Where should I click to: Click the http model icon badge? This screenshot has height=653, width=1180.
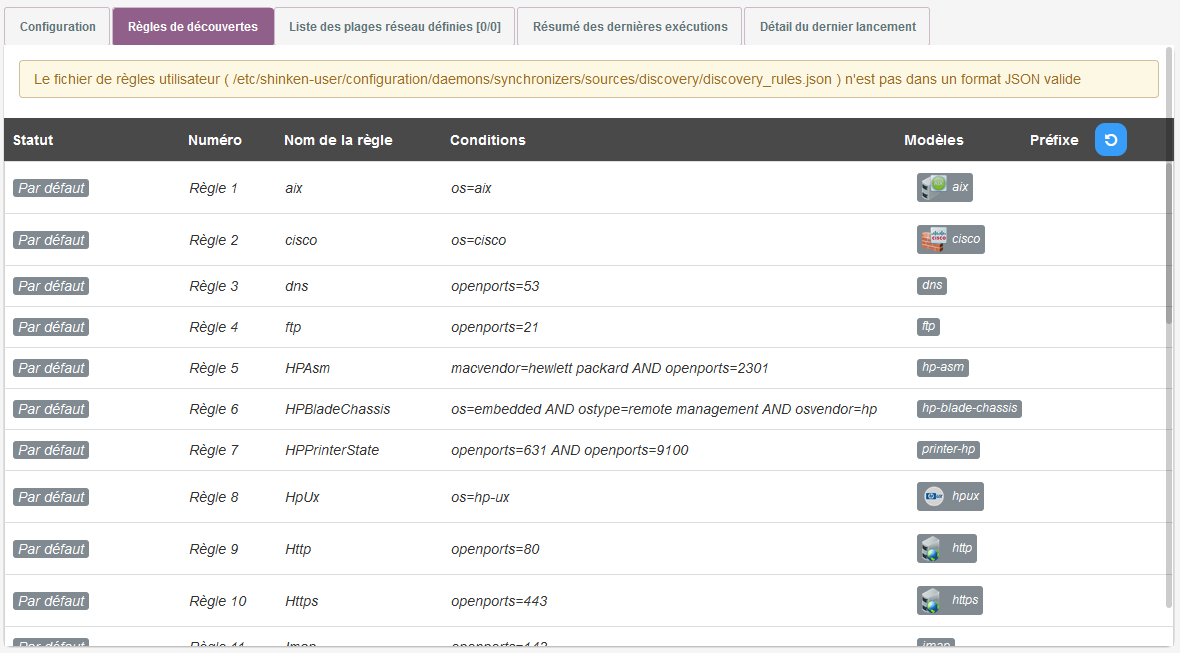(x=946, y=548)
